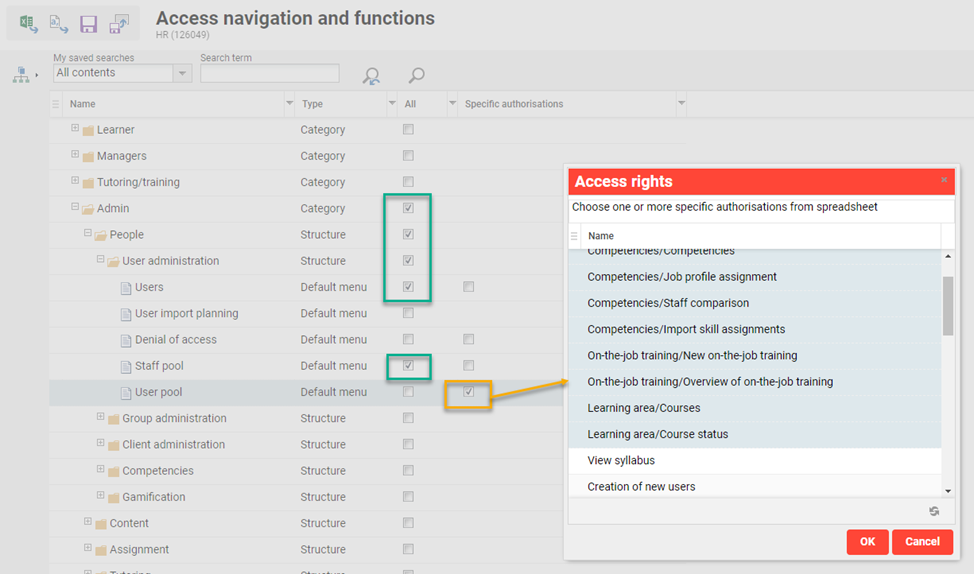
Task: Click refresh icon in Access rights dialog
Action: (x=933, y=511)
